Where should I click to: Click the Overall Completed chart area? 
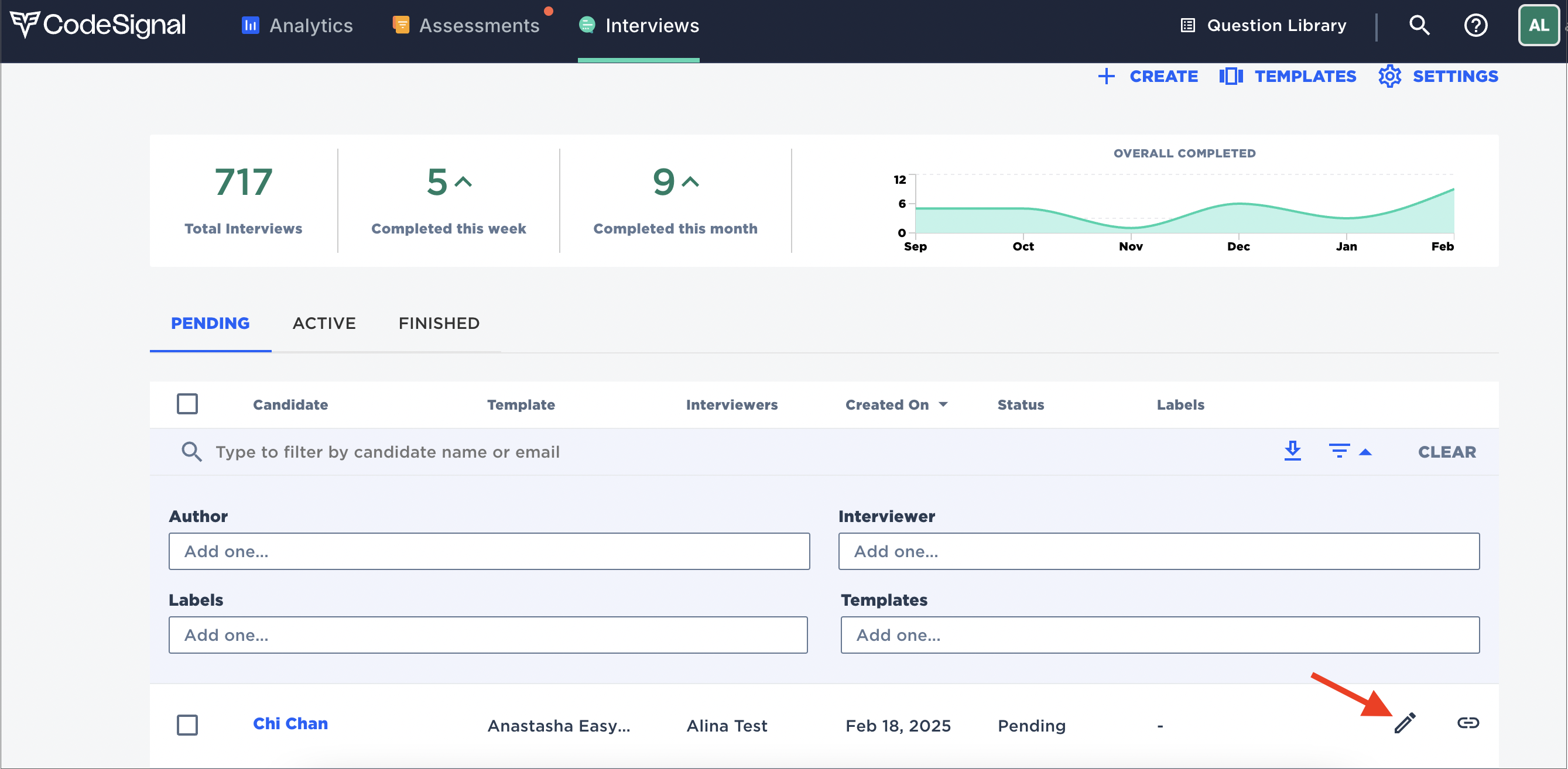1184,204
